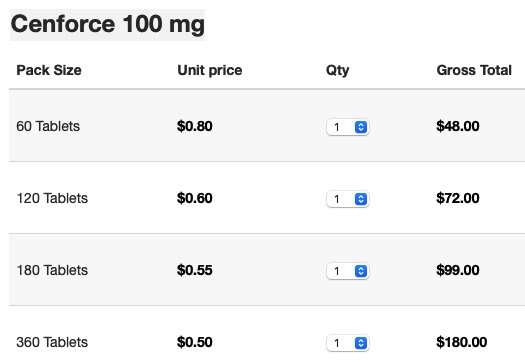
Task: Click blue stepper arrows in 180 Tablets row
Action: tap(361, 271)
